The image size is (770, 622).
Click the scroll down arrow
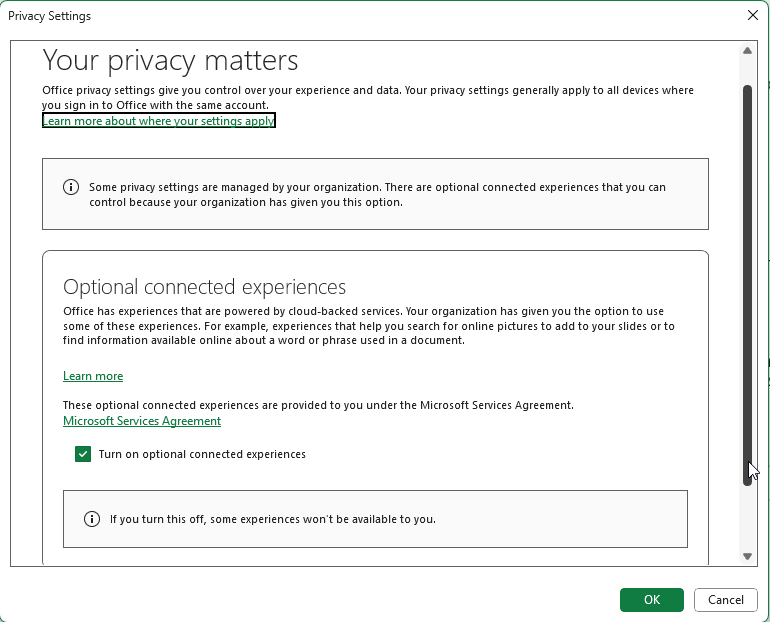(747, 556)
